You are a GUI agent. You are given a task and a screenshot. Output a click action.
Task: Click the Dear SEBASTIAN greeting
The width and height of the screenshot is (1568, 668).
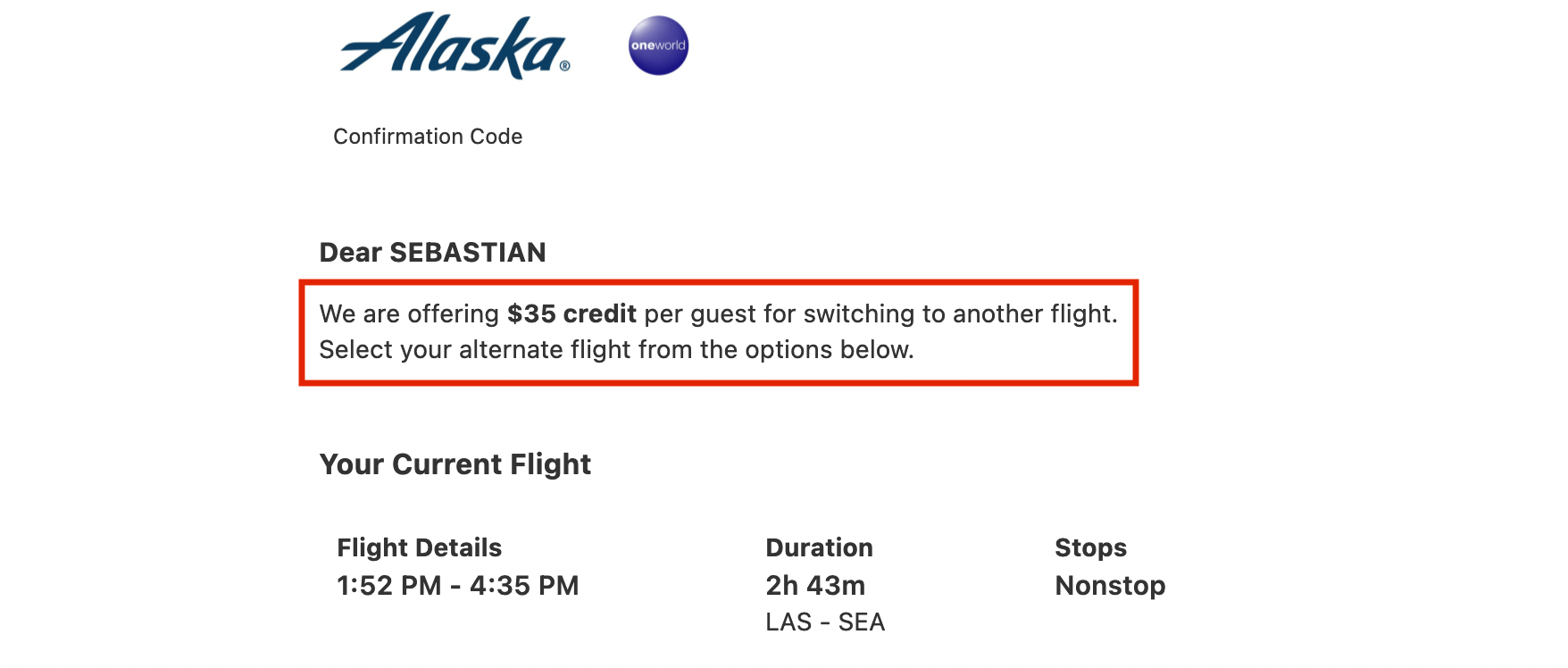tap(432, 253)
